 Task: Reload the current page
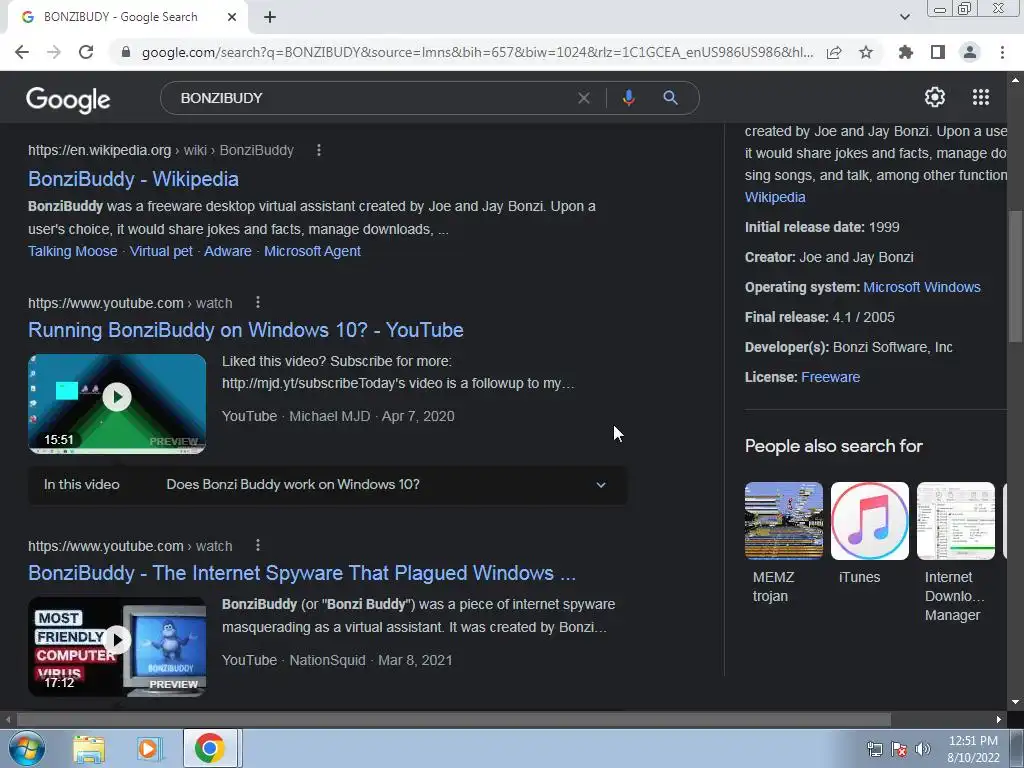(86, 52)
